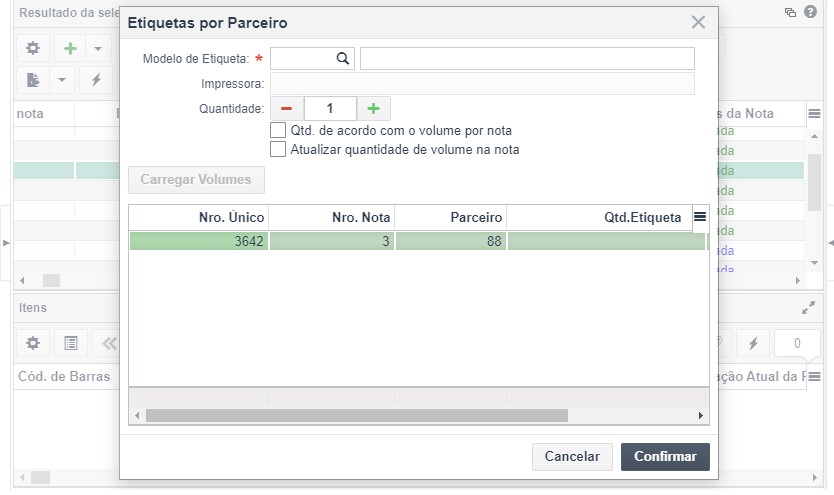Viewport: 834px width, 495px height.
Task: Open the Itens panel settings gear
Action: click(x=33, y=343)
